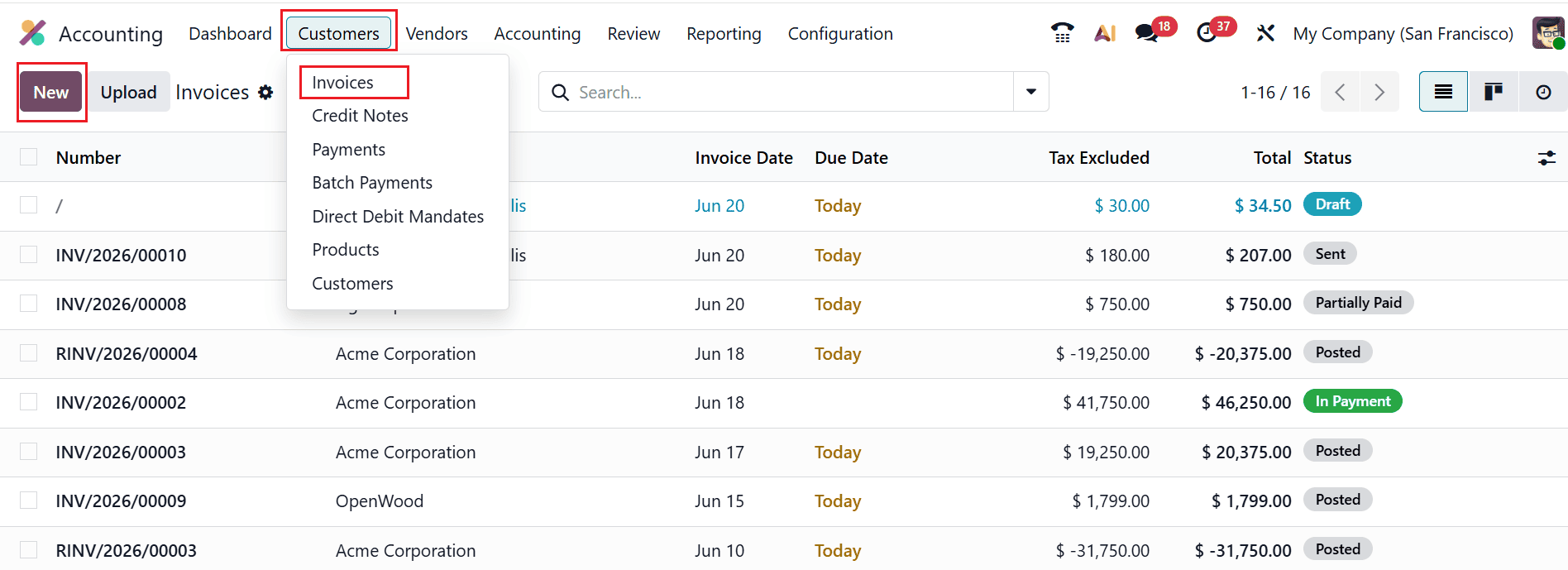The height and width of the screenshot is (570, 1568).
Task: Open the Reporting menu
Action: [x=724, y=33]
